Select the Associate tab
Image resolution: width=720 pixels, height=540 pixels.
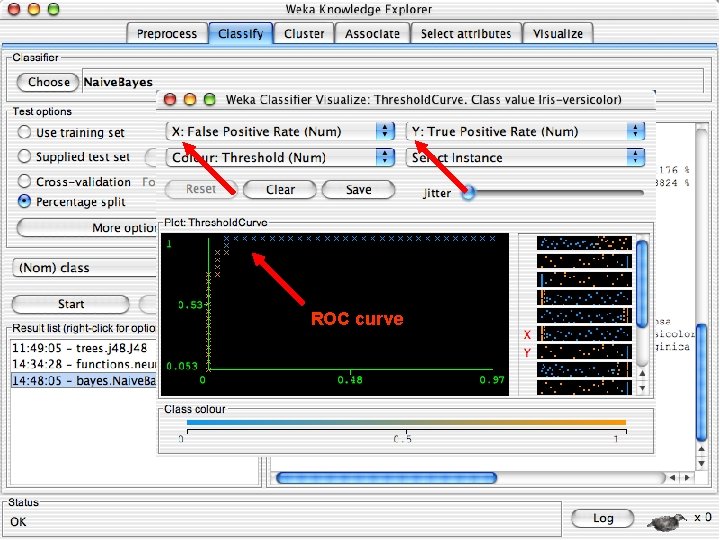372,34
